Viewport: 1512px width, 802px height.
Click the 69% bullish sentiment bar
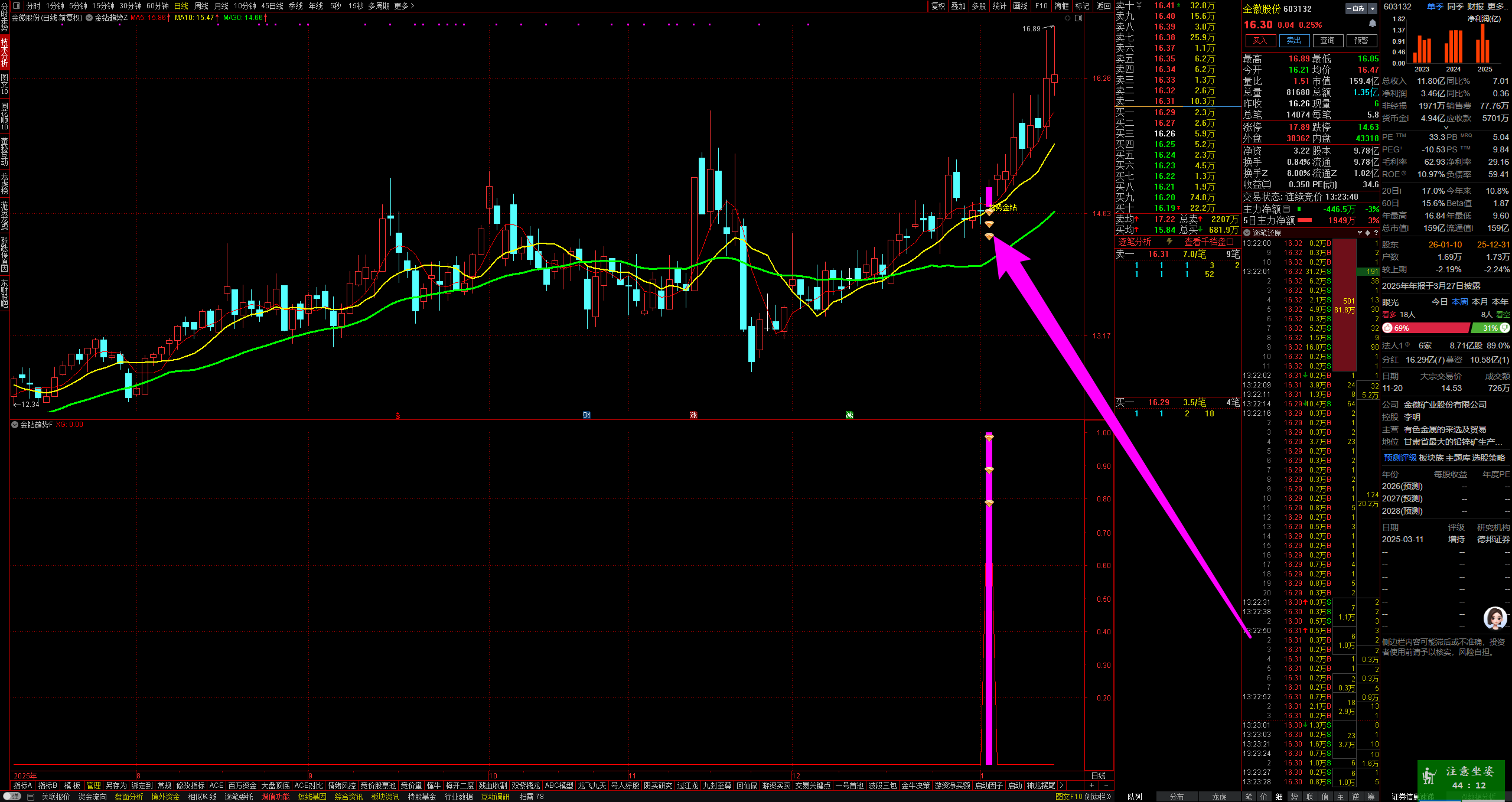click(1425, 328)
